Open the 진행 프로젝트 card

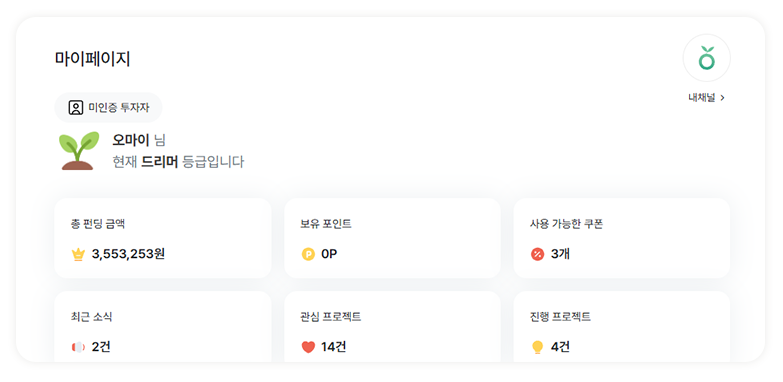click(622, 327)
